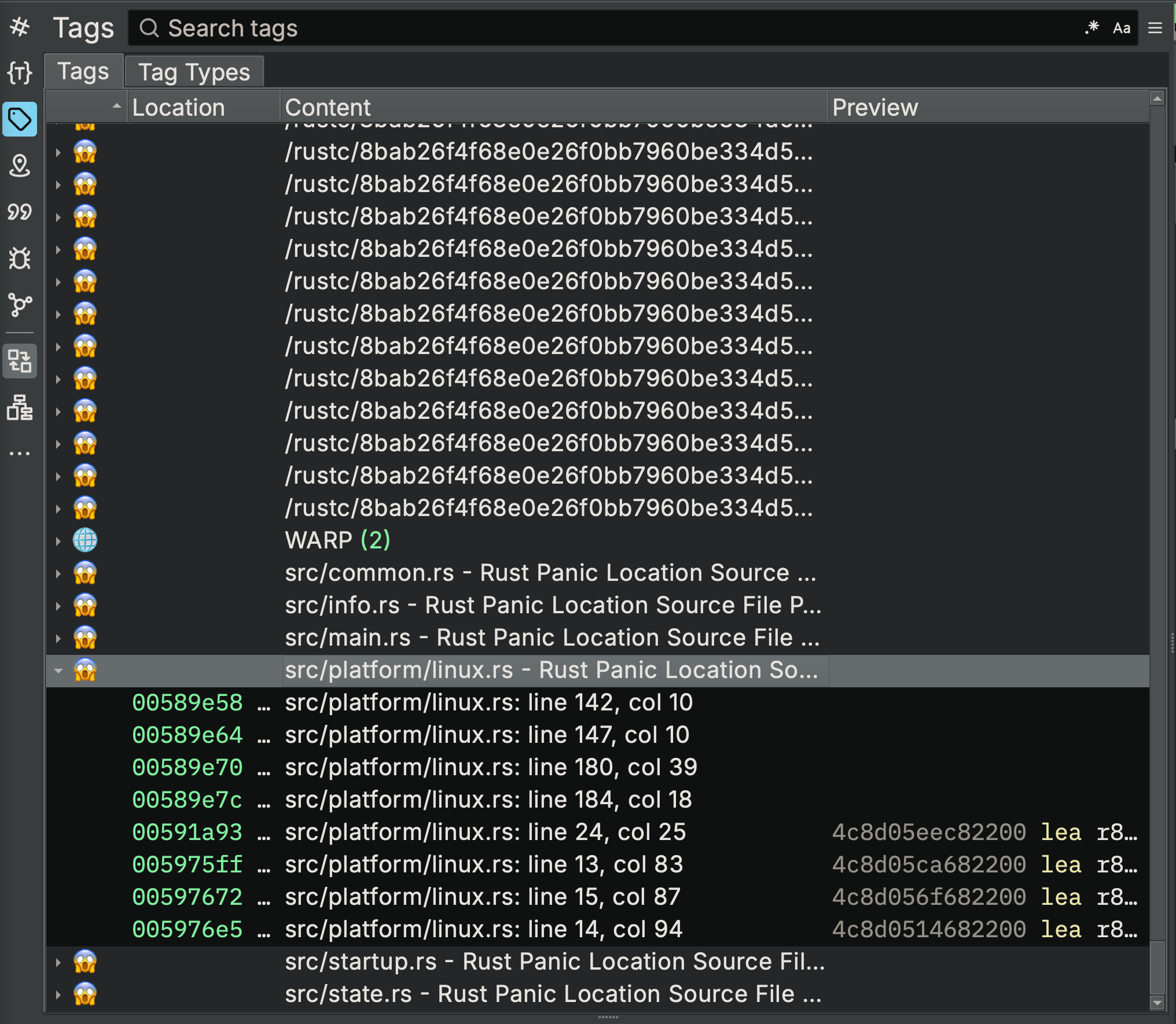The height and width of the screenshot is (1024, 1176).
Task: Sort by the Location column header
Action: [204, 107]
